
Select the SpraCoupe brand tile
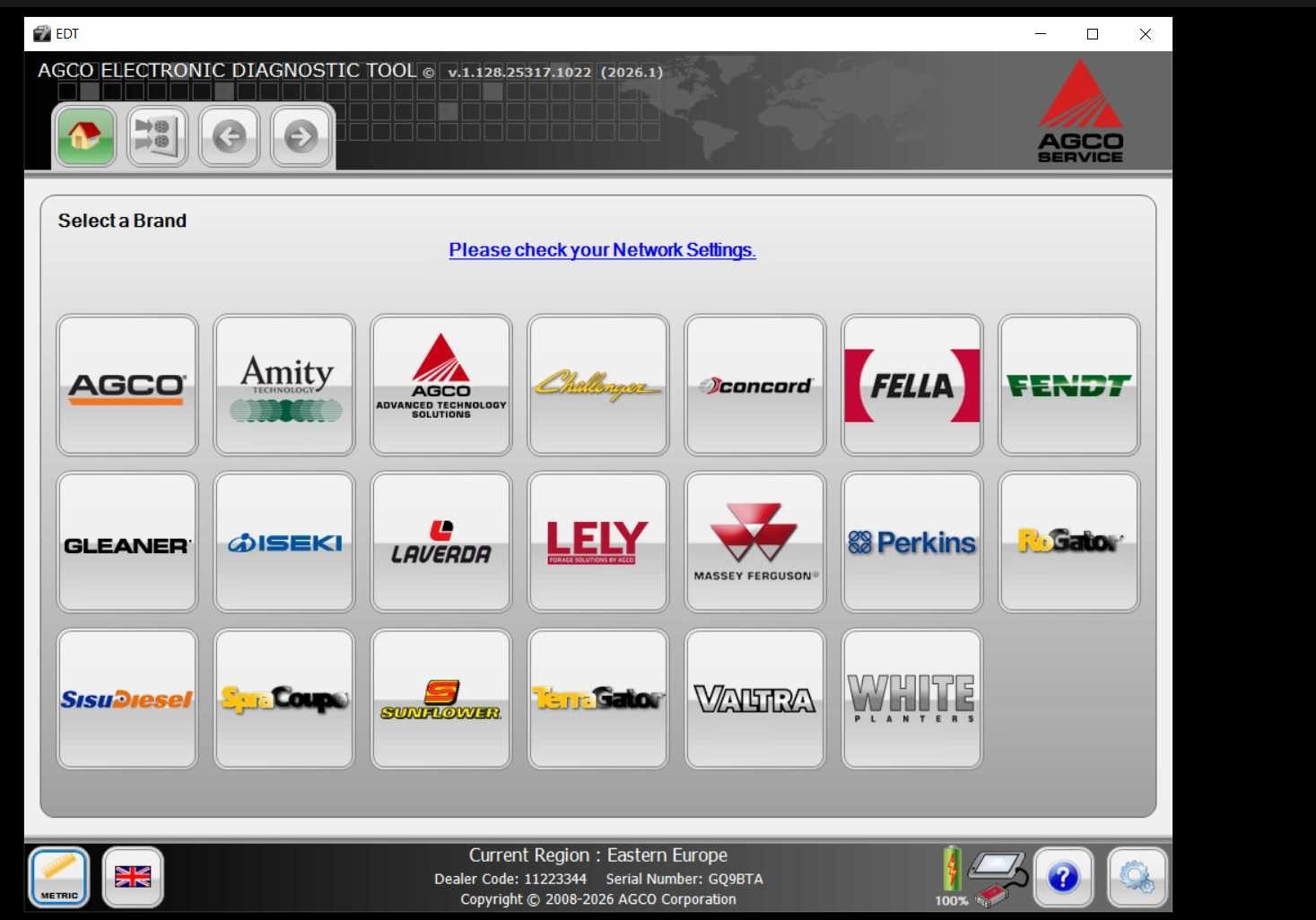284,699
